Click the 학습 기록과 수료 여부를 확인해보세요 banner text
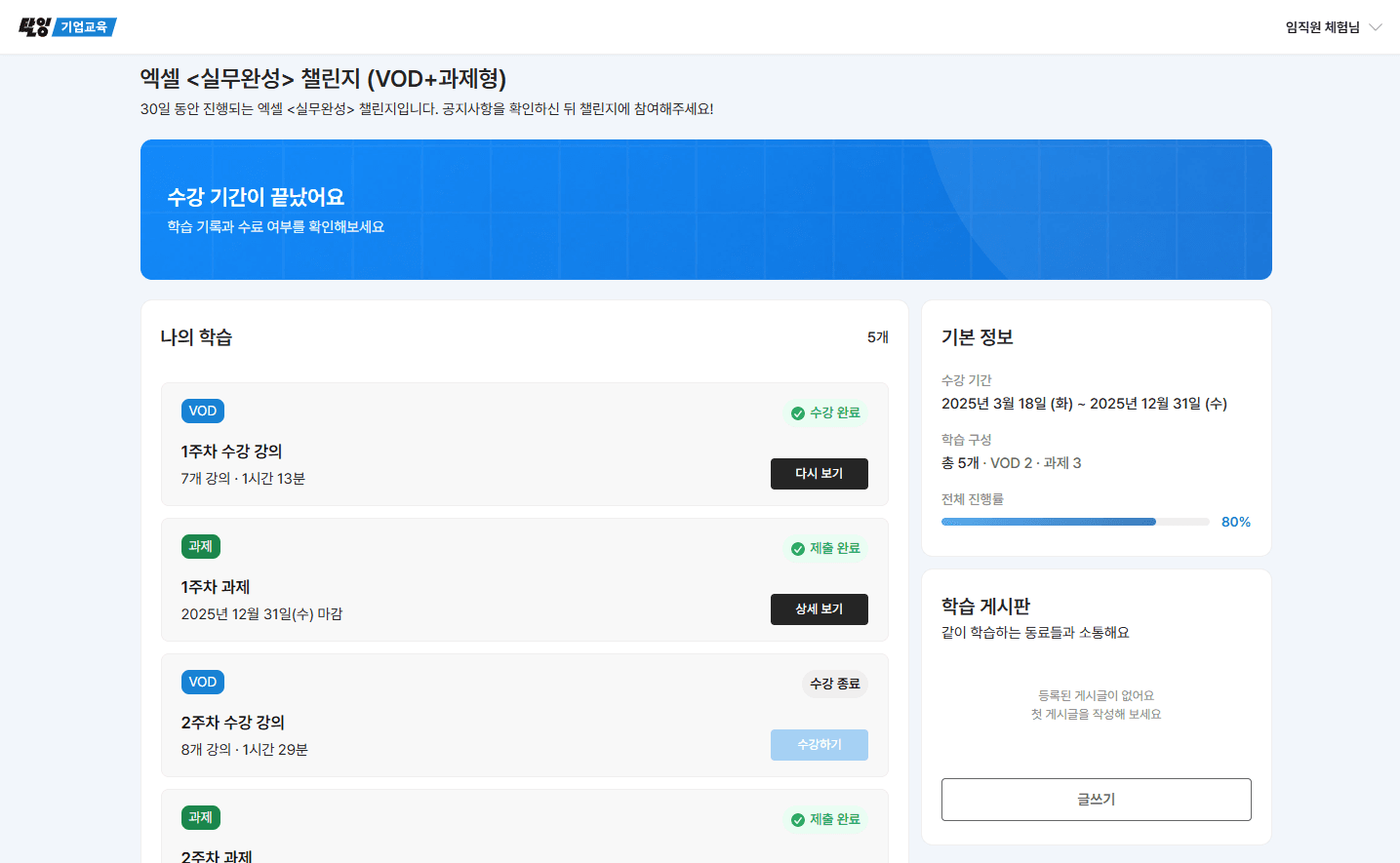This screenshot has width=1400, height=863. click(x=276, y=227)
